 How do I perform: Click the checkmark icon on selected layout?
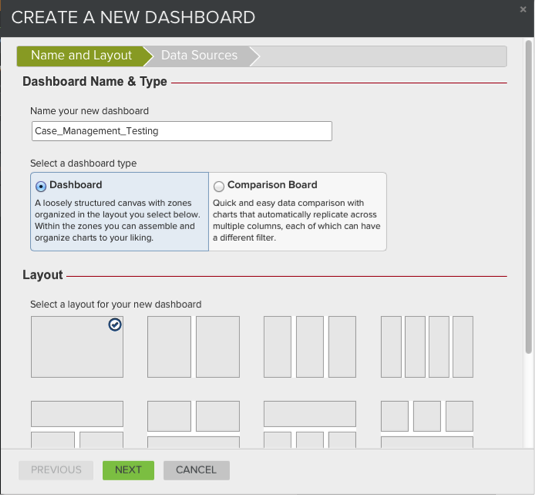click(115, 324)
